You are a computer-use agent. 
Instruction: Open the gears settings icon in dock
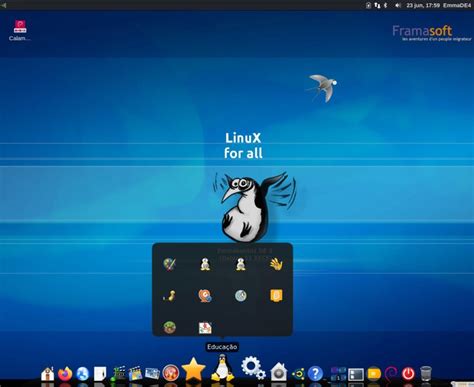(x=253, y=368)
